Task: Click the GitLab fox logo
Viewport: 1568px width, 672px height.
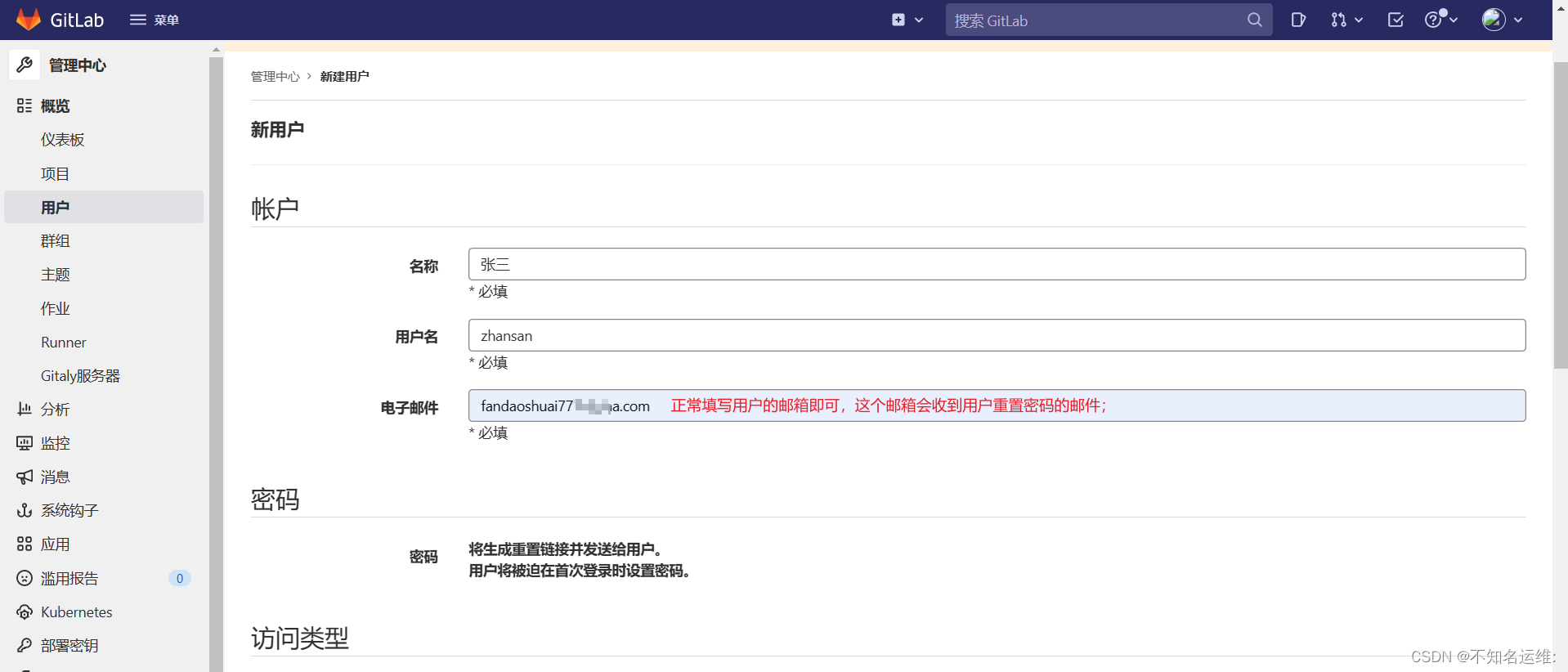Action: [x=29, y=20]
